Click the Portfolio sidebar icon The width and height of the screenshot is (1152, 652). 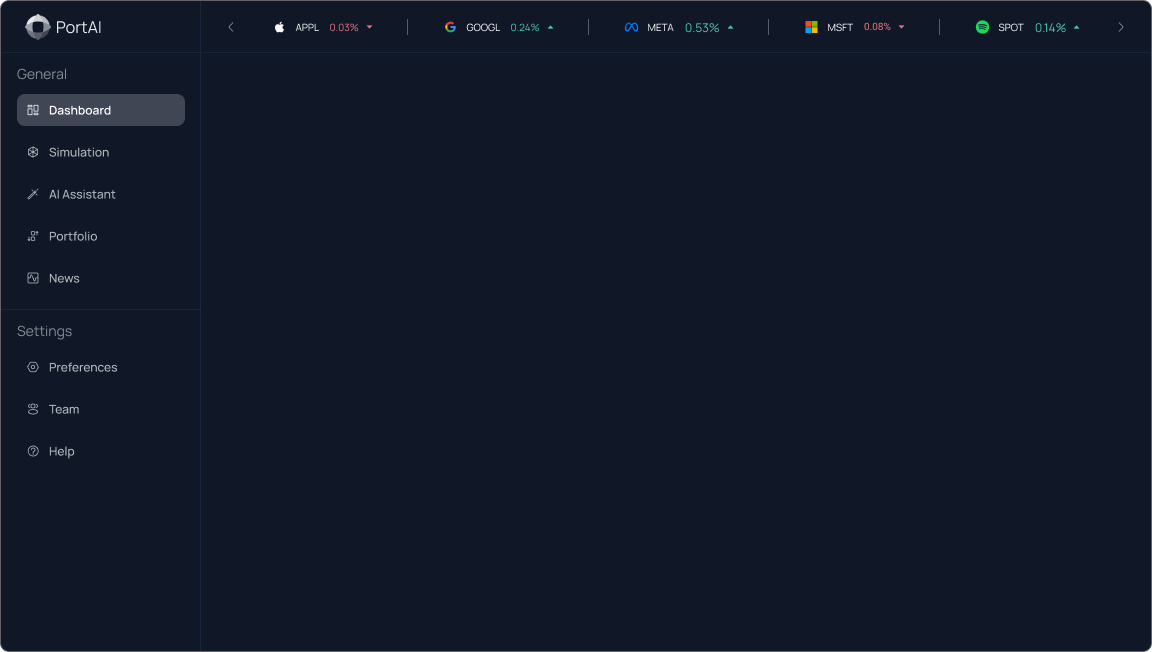point(33,236)
